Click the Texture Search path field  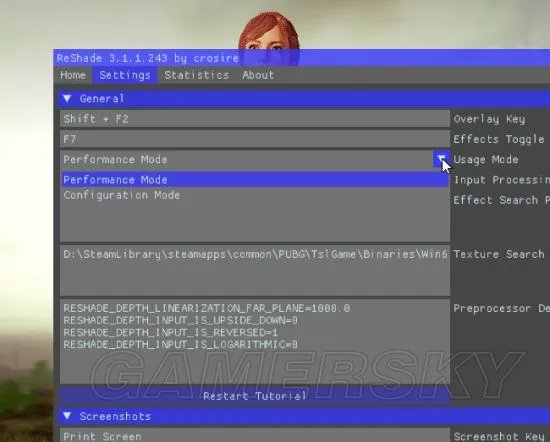tap(255, 270)
